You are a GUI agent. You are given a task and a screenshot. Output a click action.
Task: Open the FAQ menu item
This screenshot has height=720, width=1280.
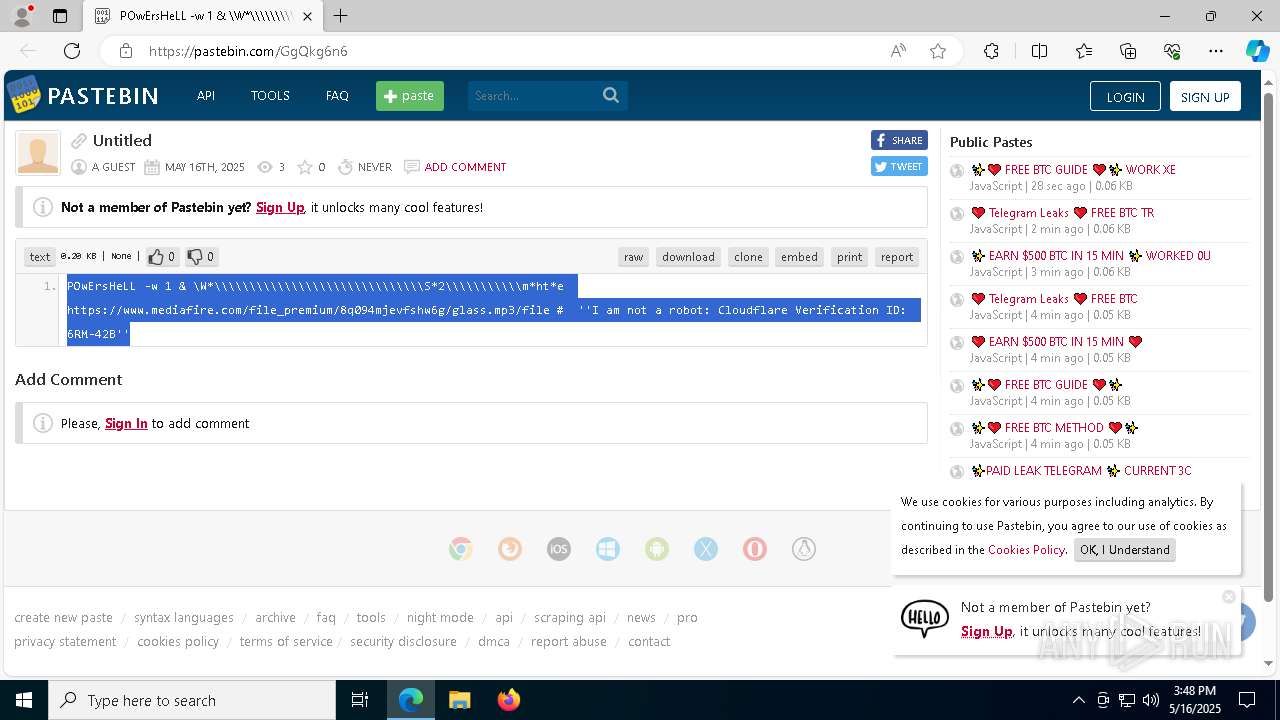[337, 96]
